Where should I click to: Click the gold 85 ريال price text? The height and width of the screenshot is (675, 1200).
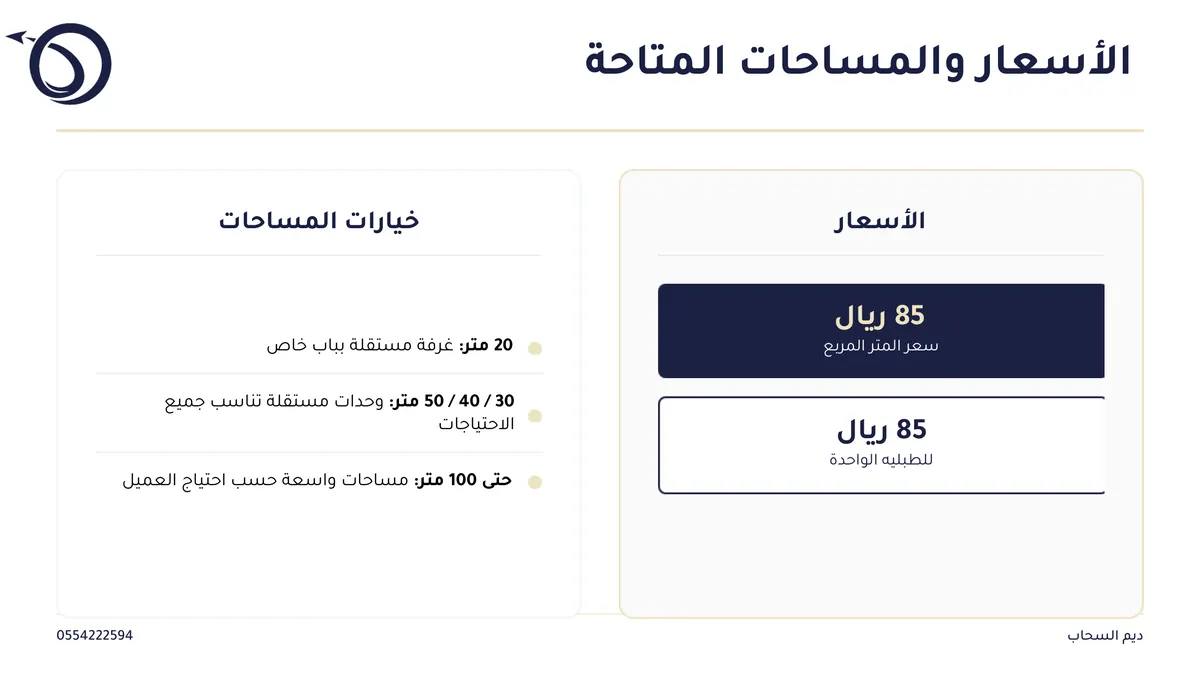[880, 316]
